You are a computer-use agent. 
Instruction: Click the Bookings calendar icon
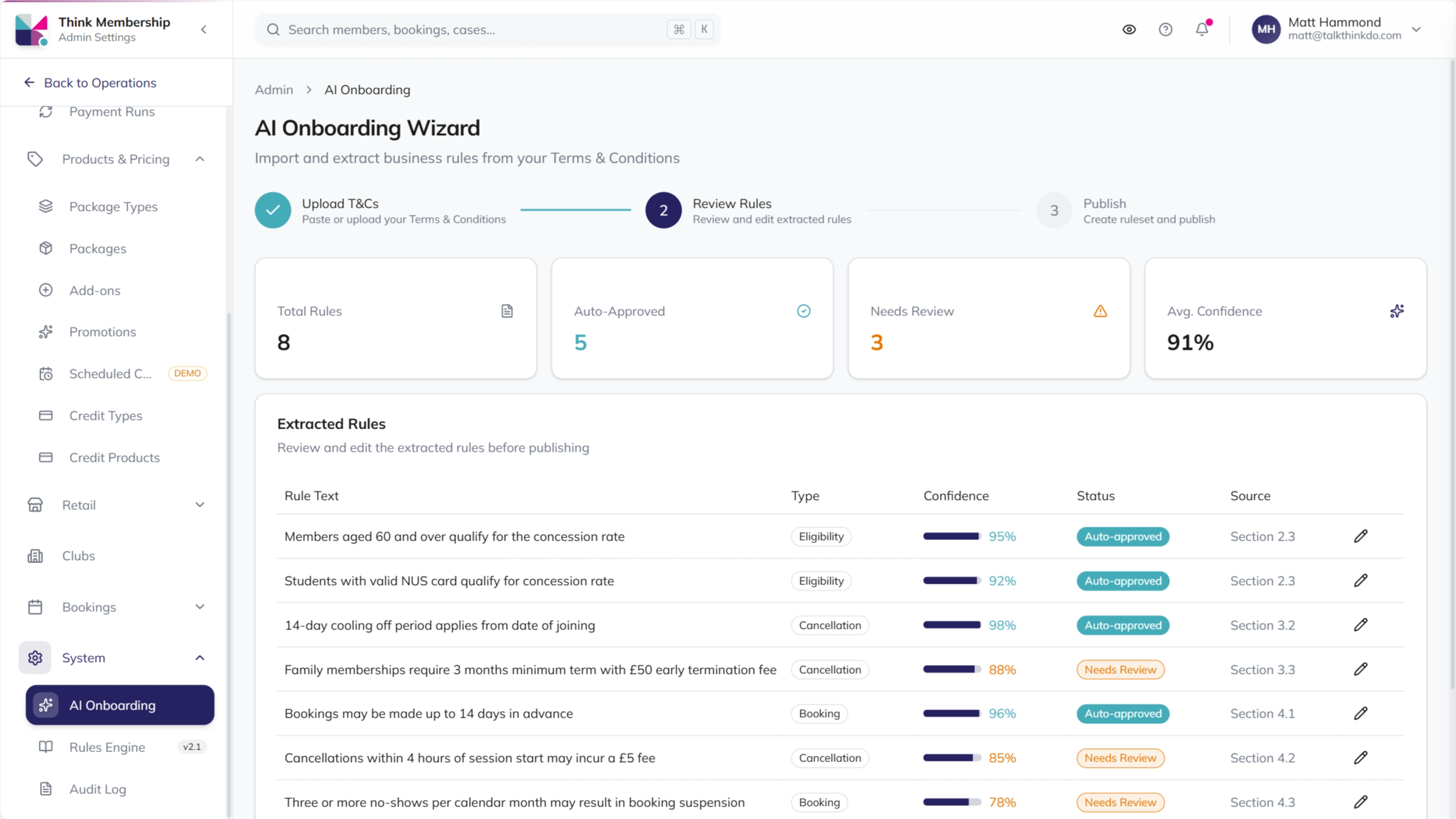(x=35, y=607)
